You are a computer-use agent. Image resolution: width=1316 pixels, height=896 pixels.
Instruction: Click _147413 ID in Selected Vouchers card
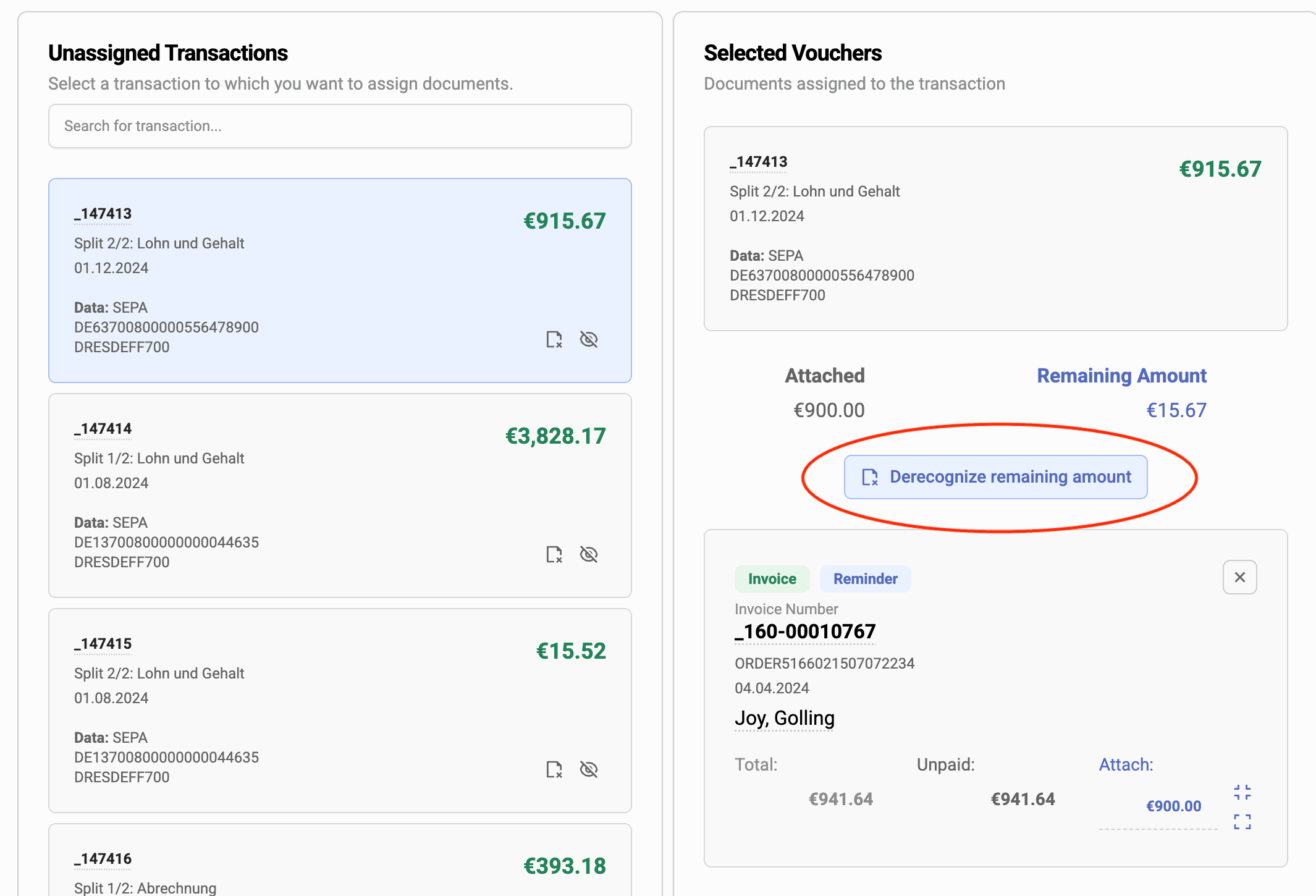[758, 162]
